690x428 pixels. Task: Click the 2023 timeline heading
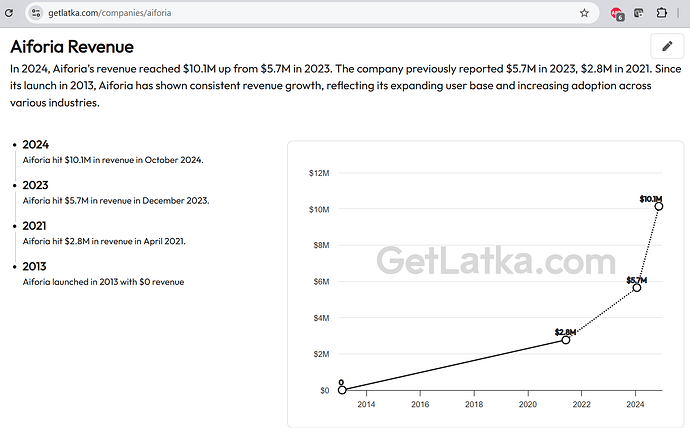(35, 185)
